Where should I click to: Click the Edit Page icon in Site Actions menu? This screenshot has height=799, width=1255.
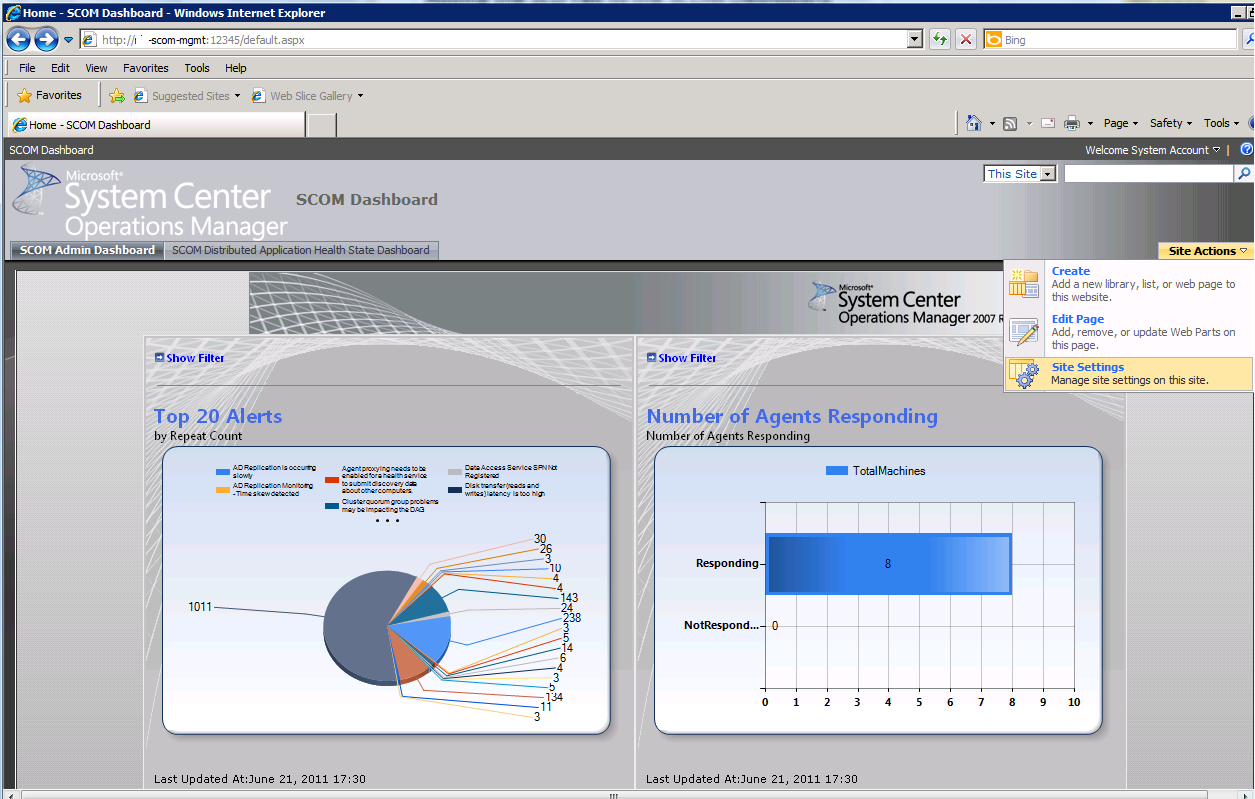pos(1023,331)
